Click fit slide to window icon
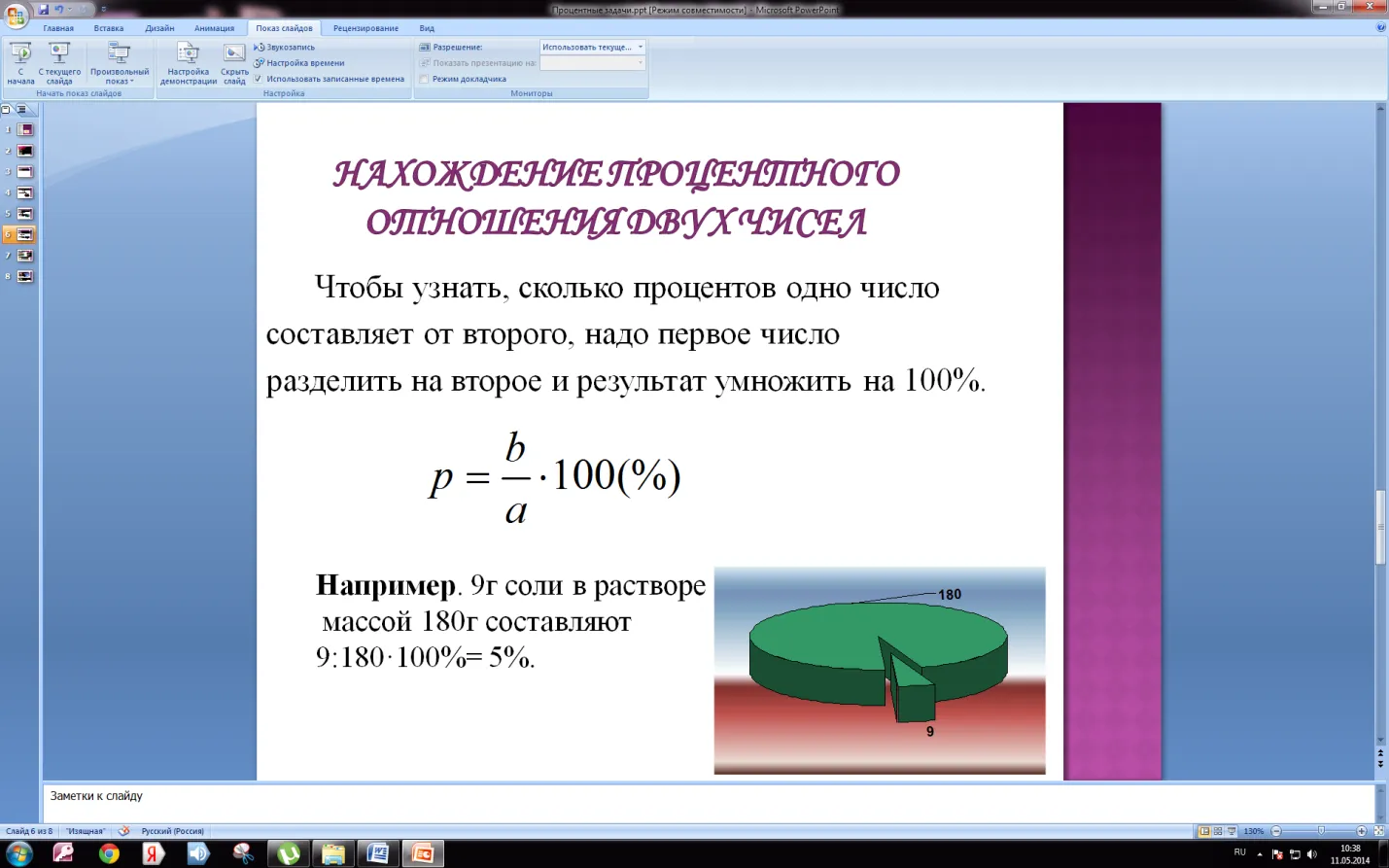 [x=1378, y=831]
